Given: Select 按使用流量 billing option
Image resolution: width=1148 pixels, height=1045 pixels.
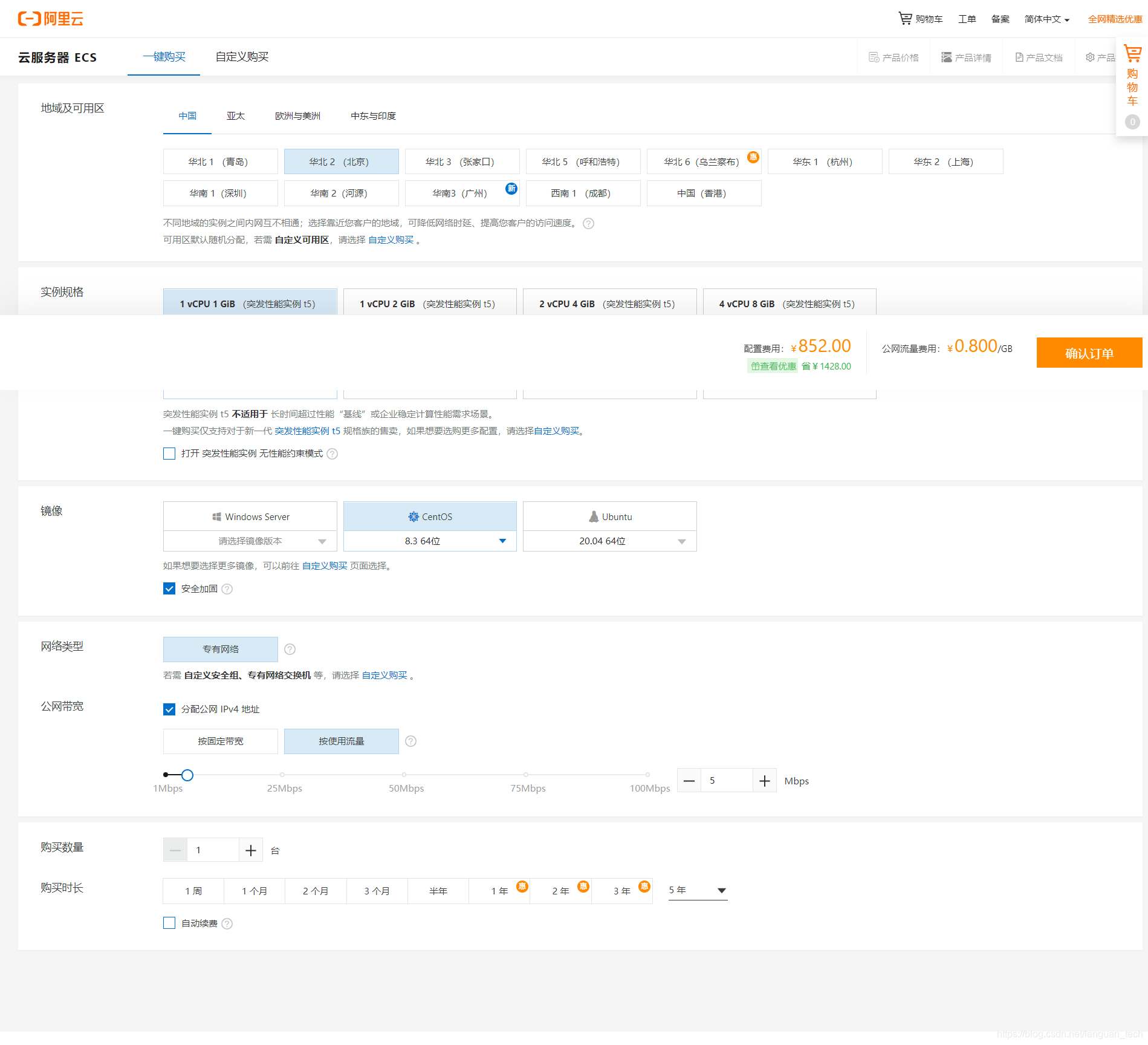Looking at the screenshot, I should (x=342, y=741).
